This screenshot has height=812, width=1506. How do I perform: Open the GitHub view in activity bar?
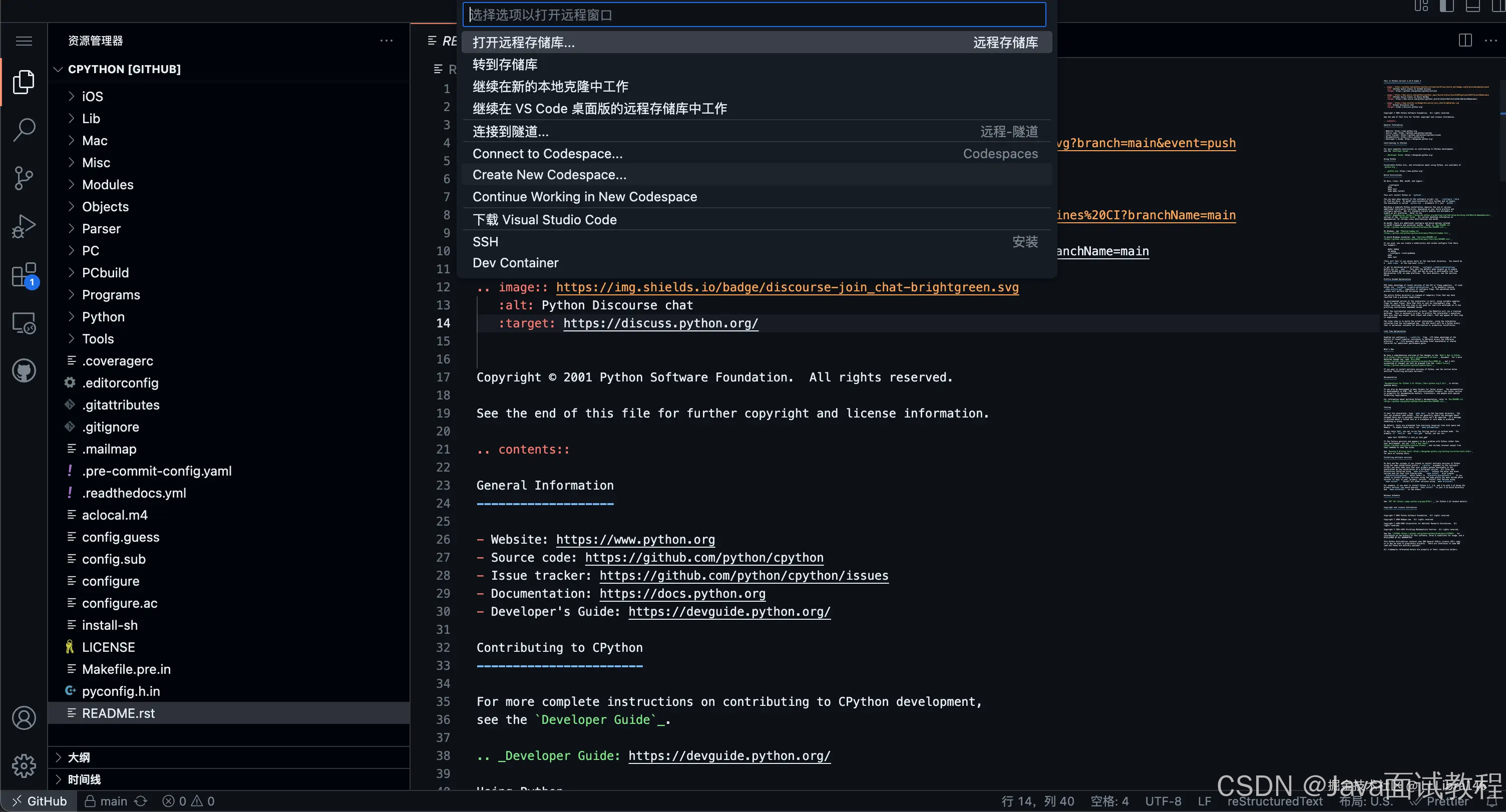pos(24,370)
